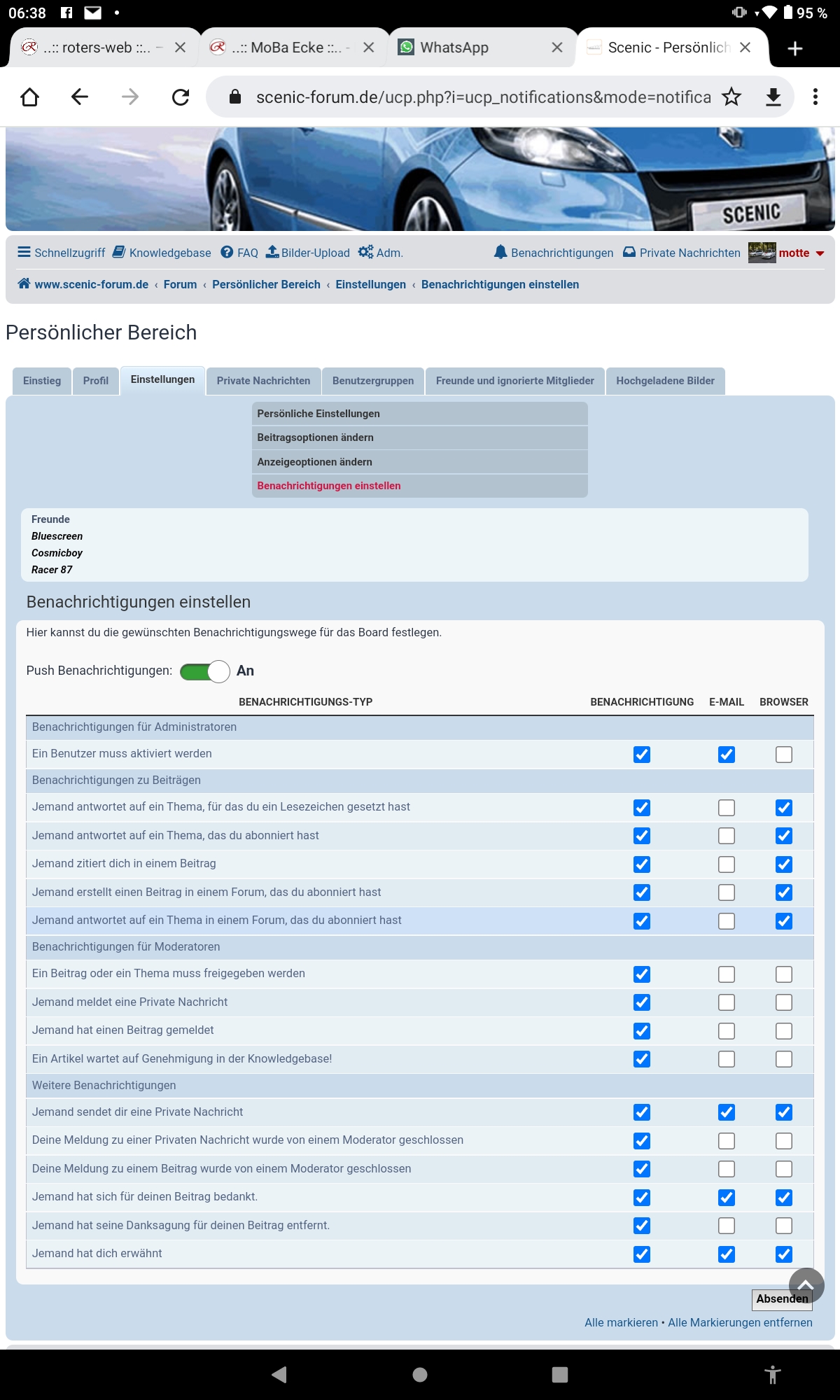Open the Einstieg tab
840x1400 pixels.
(42, 381)
